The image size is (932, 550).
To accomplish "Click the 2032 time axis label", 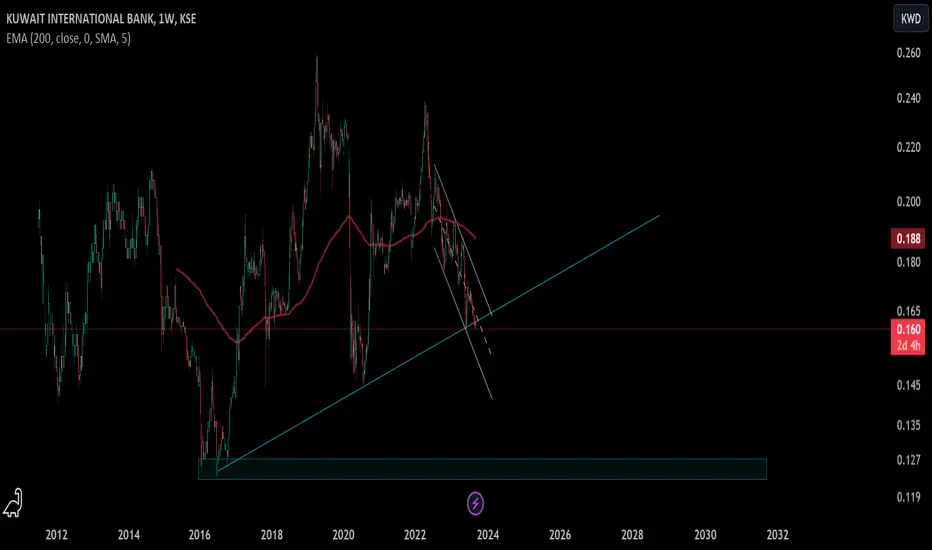I will [x=777, y=535].
